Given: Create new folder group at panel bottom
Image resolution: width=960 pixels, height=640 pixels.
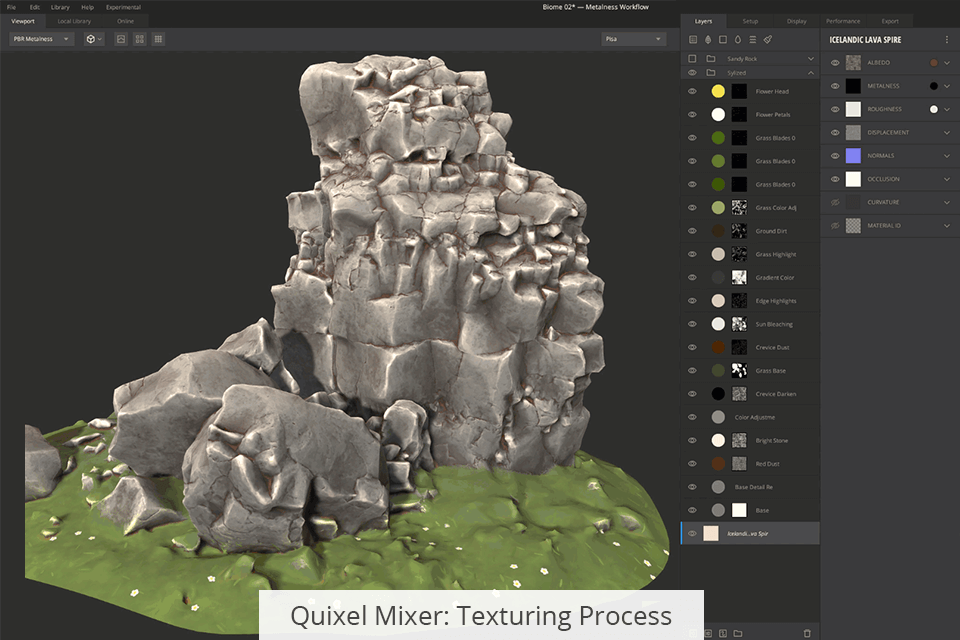Looking at the screenshot, I should tap(738, 633).
